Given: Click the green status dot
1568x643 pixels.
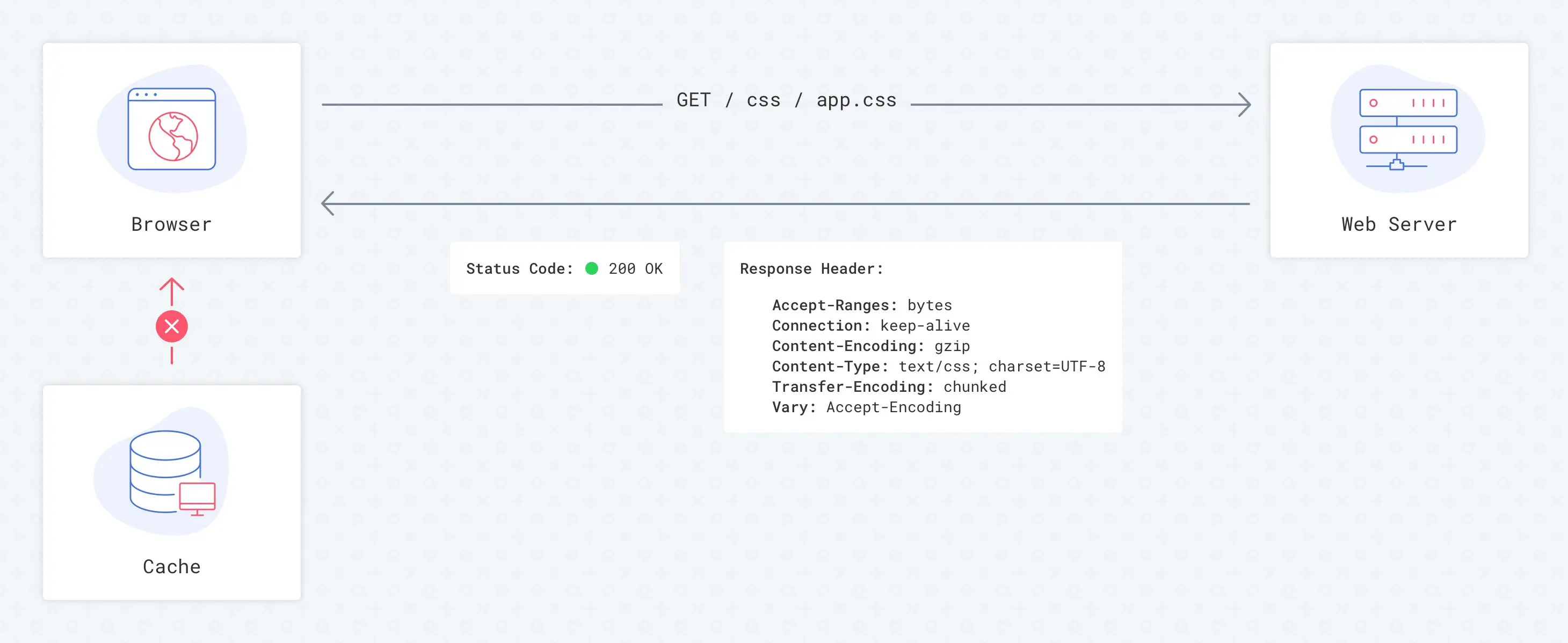Looking at the screenshot, I should pos(591,268).
